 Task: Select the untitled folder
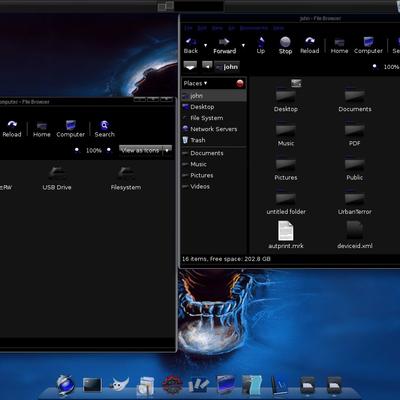(286, 203)
